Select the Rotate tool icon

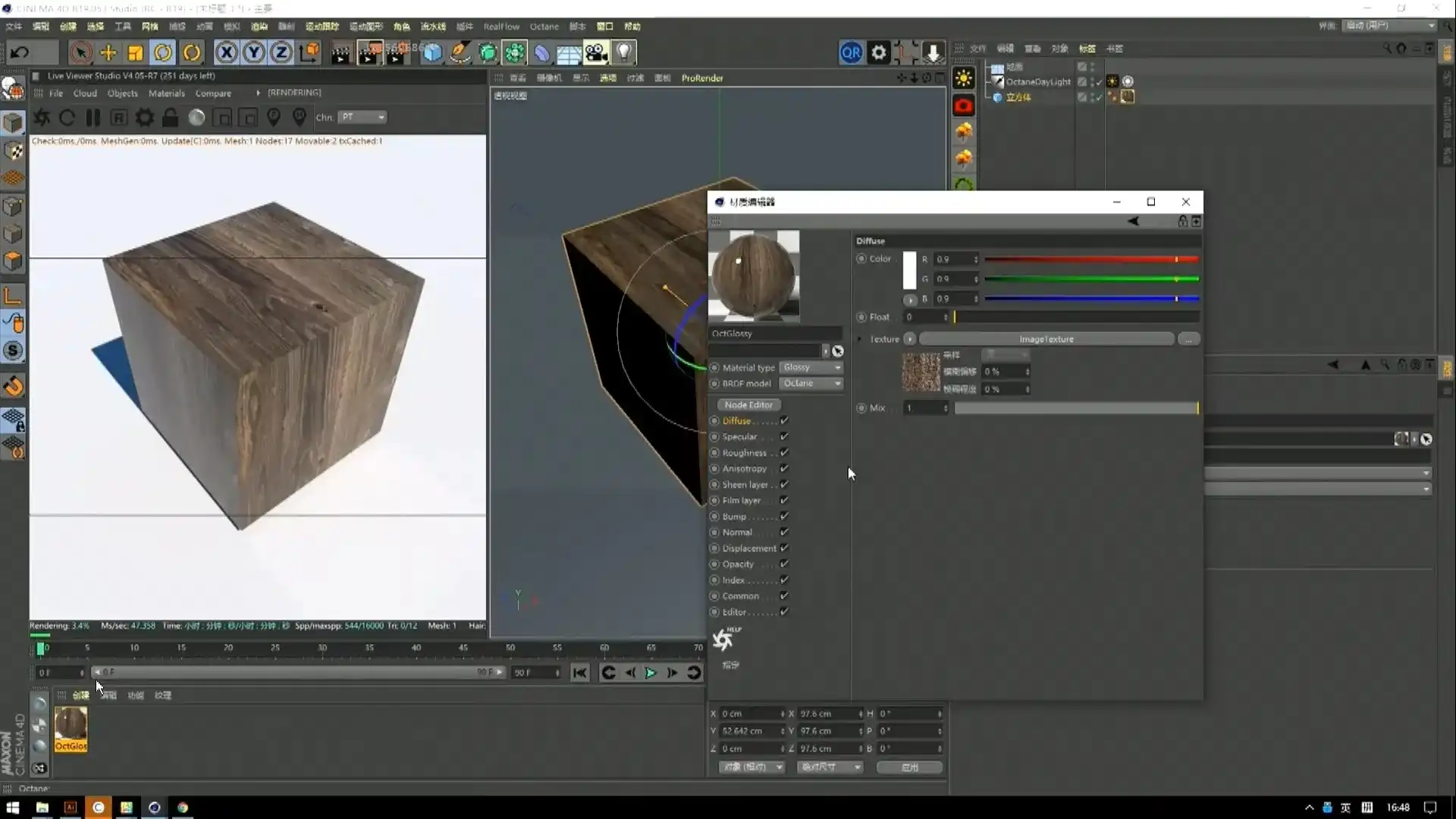coord(163,52)
